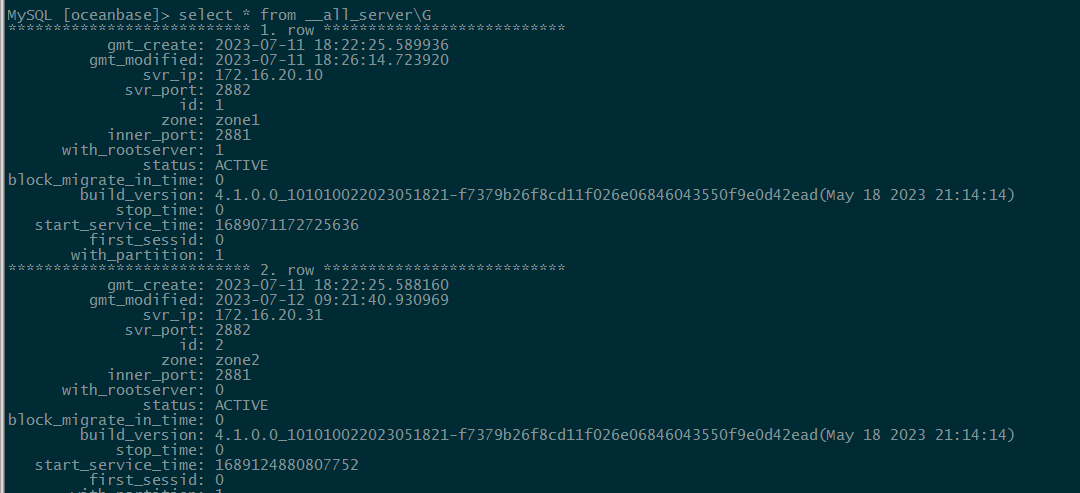Click the start_service_time value 1689071172725636

[x=287, y=224]
